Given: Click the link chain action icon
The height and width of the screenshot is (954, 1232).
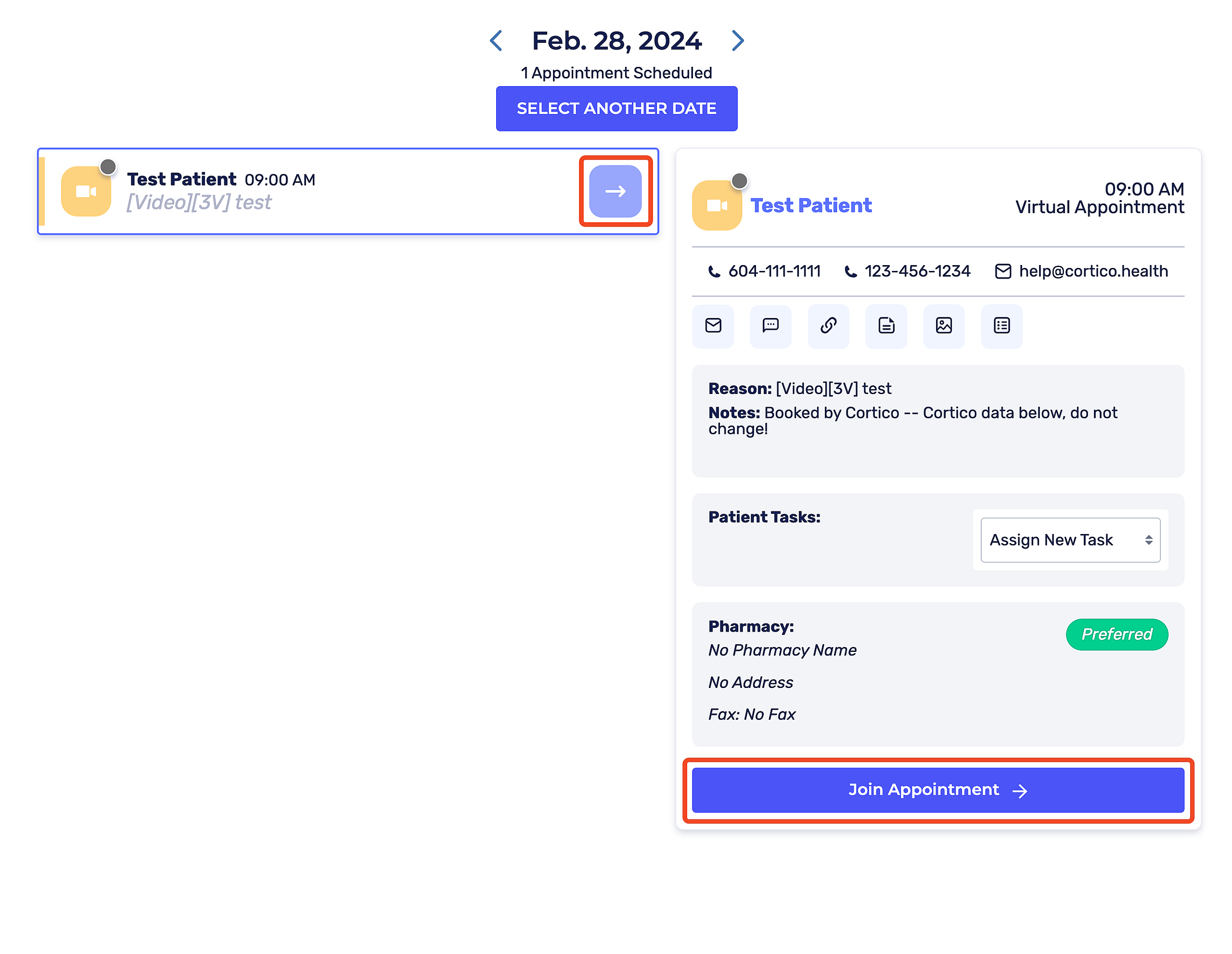Looking at the screenshot, I should click(828, 326).
